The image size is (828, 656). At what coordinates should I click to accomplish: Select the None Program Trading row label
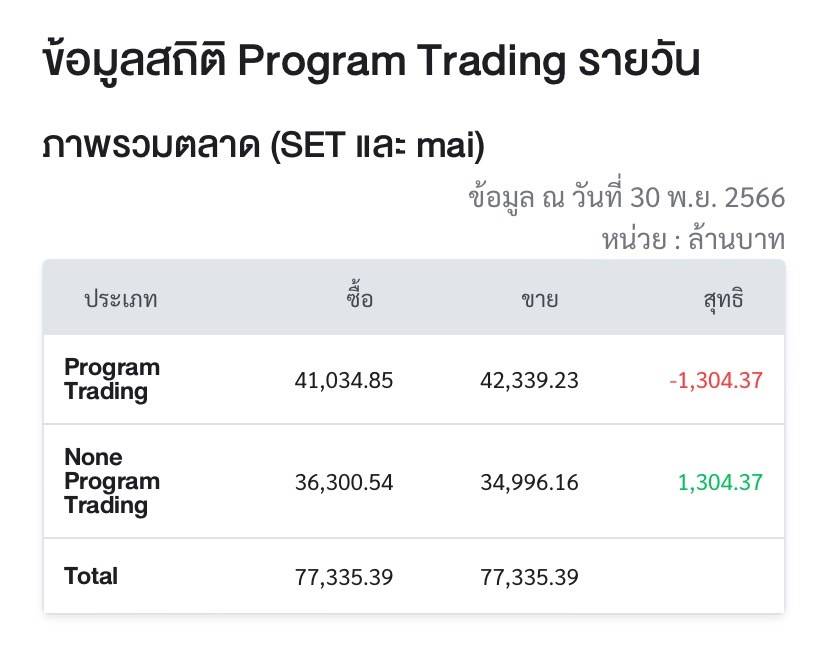(x=111, y=481)
